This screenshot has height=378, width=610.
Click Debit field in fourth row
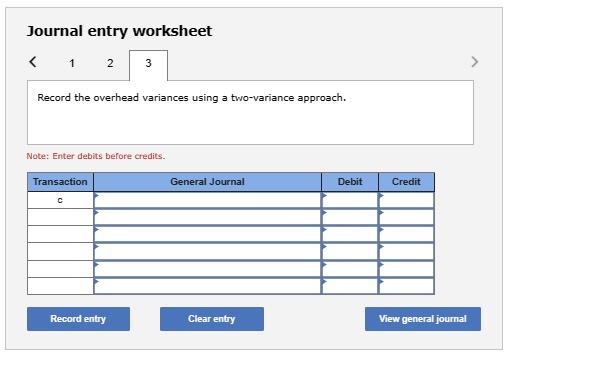(x=350, y=251)
